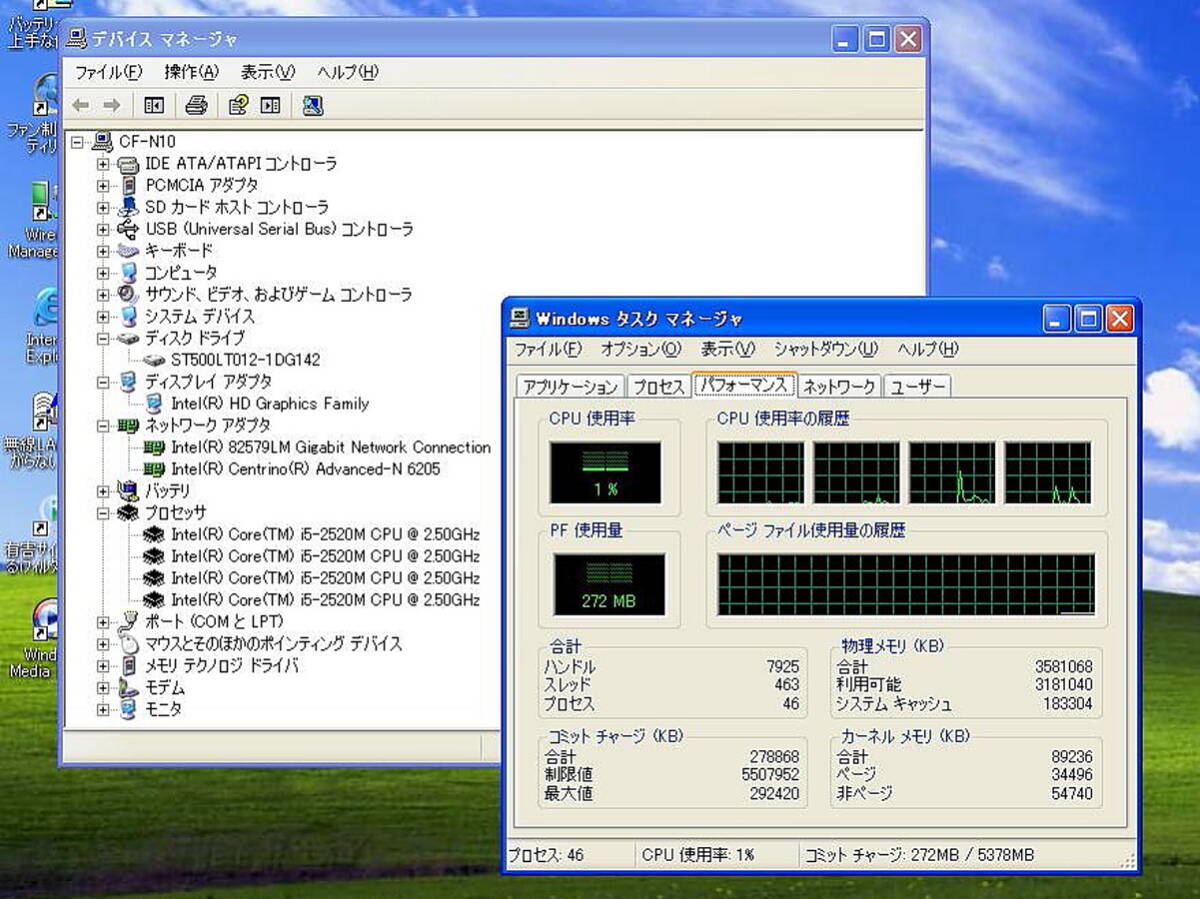Expand the IDE ATA/ATAPI コントローラ node
The height and width of the screenshot is (899, 1200).
point(103,164)
